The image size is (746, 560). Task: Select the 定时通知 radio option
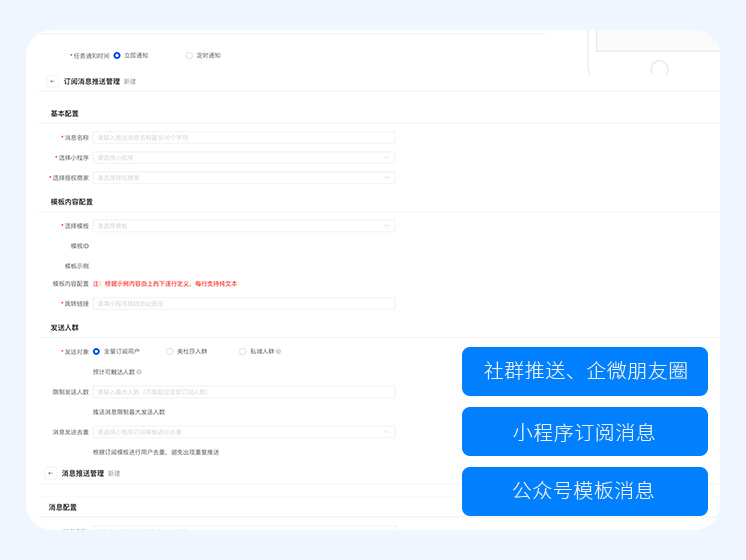click(189, 56)
